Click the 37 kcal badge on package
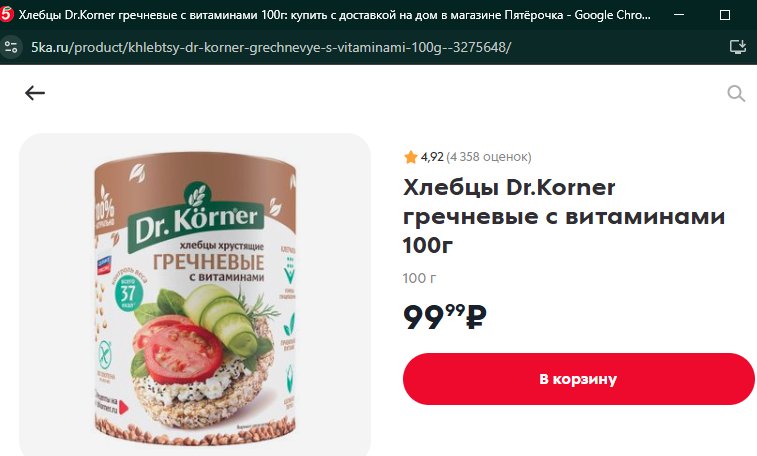This screenshot has height=456, width=757. [x=127, y=293]
